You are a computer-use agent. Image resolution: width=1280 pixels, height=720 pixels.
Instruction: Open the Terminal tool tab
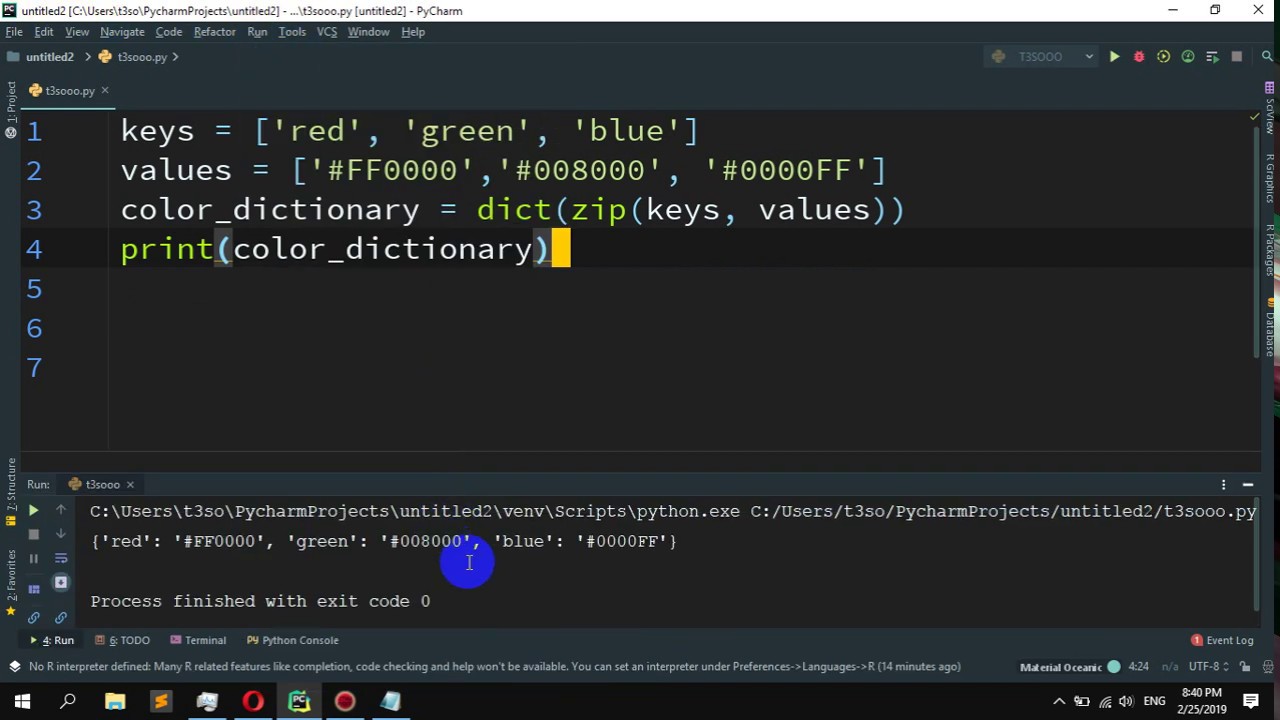pyautogui.click(x=198, y=640)
